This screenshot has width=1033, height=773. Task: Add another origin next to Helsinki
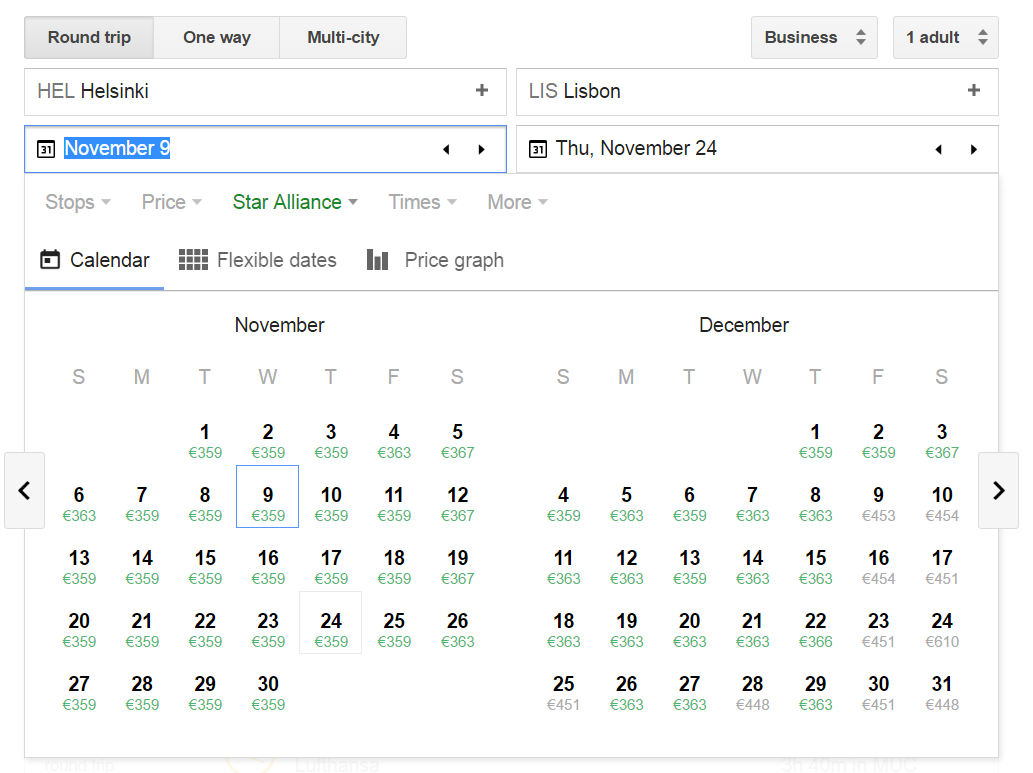tap(482, 90)
